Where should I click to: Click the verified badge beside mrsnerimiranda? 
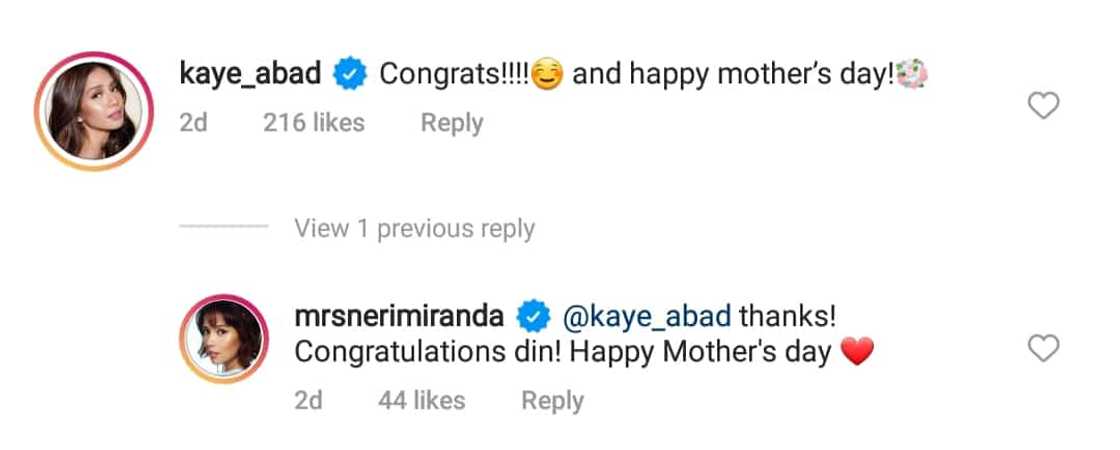tap(531, 318)
